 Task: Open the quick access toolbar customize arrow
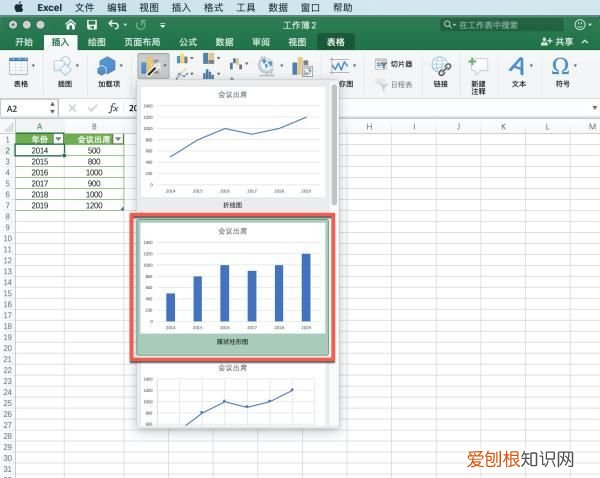[163, 26]
